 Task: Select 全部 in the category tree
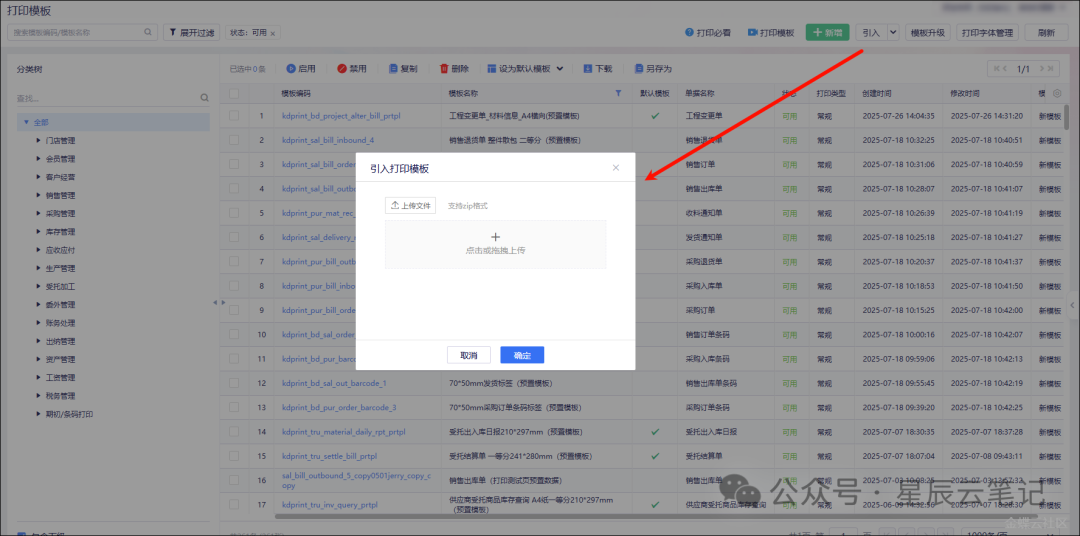pyautogui.click(x=41, y=122)
